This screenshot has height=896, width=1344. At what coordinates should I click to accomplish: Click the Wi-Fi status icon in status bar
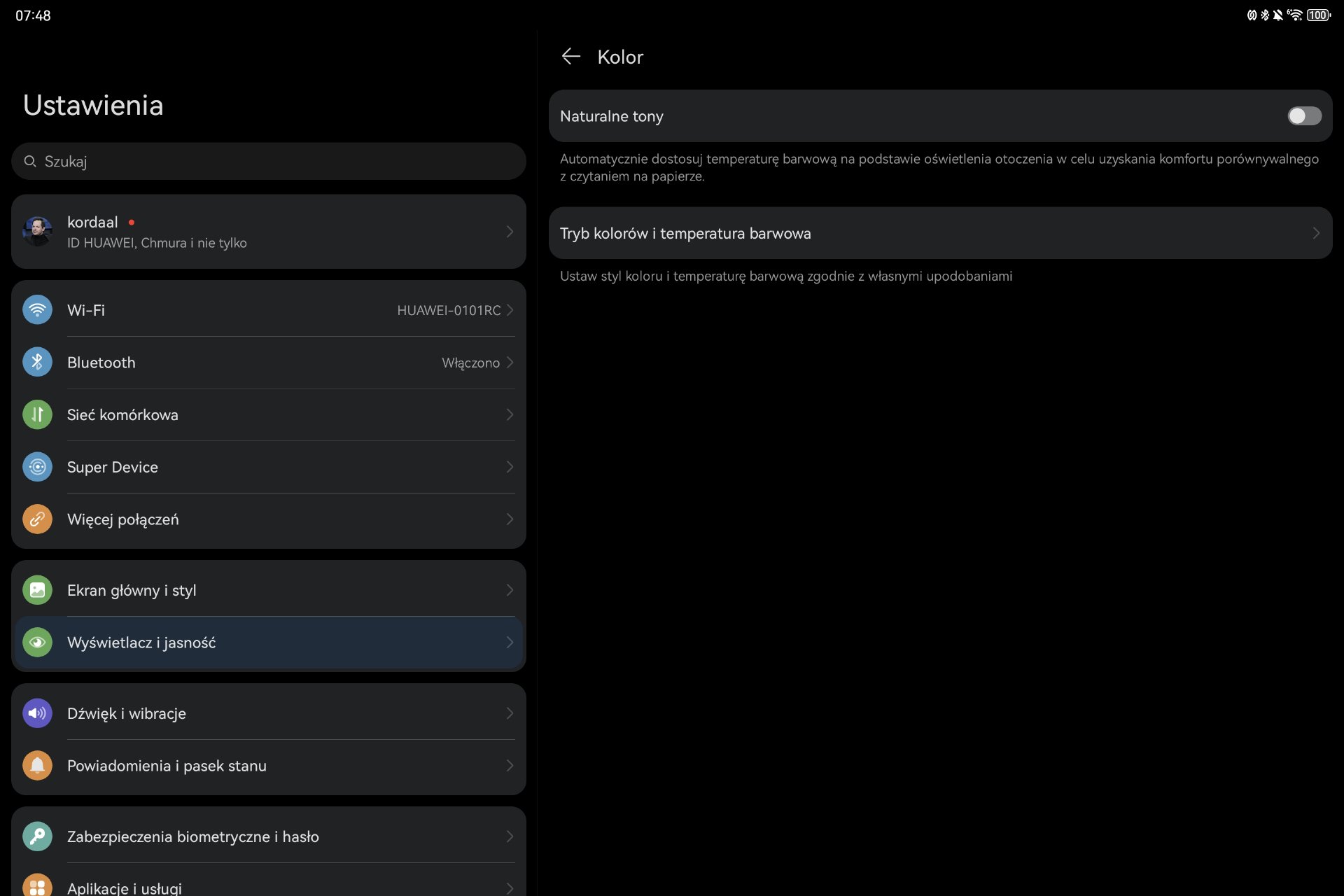point(1294,15)
